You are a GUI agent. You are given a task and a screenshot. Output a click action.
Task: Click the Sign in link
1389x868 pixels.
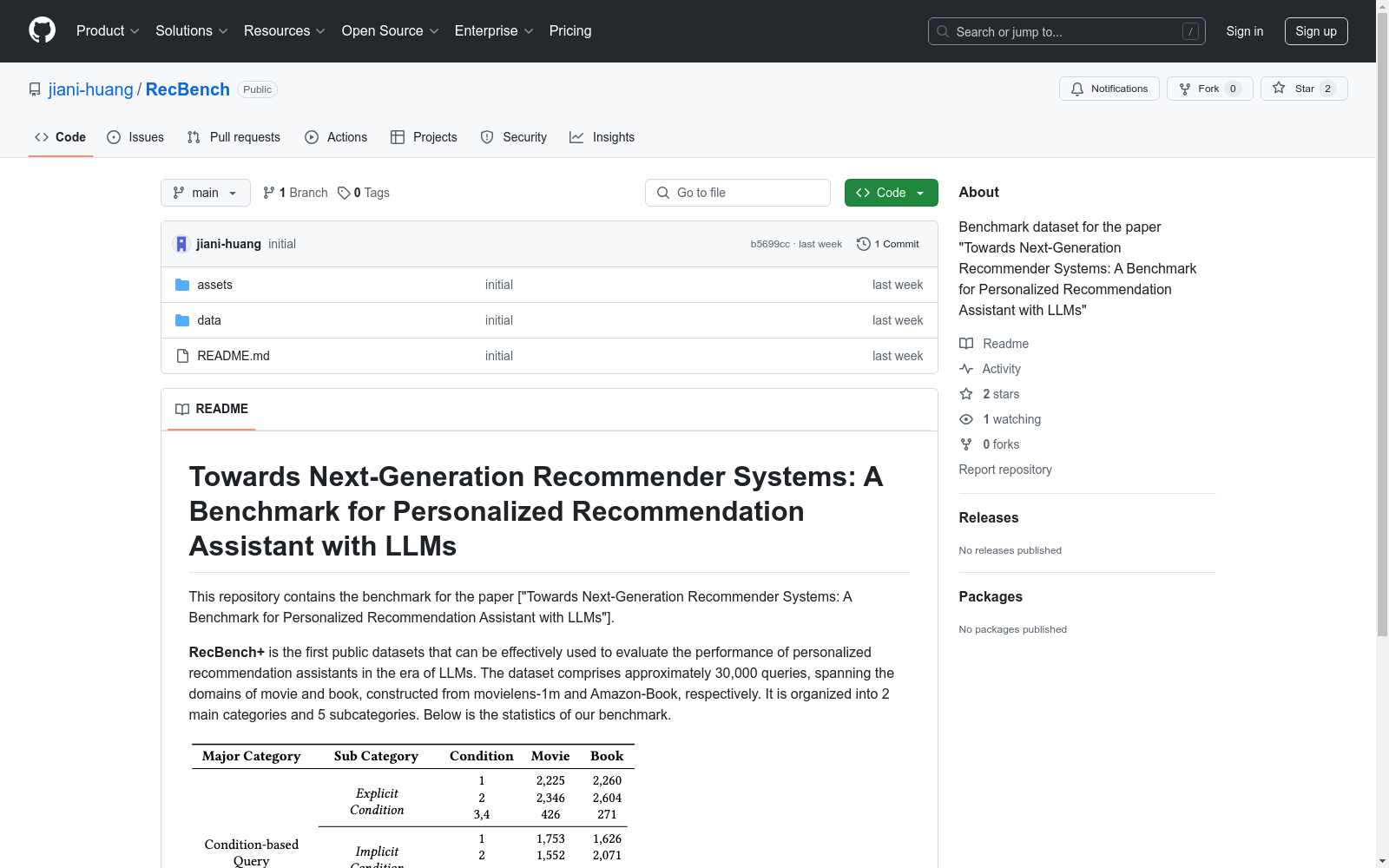pyautogui.click(x=1245, y=31)
